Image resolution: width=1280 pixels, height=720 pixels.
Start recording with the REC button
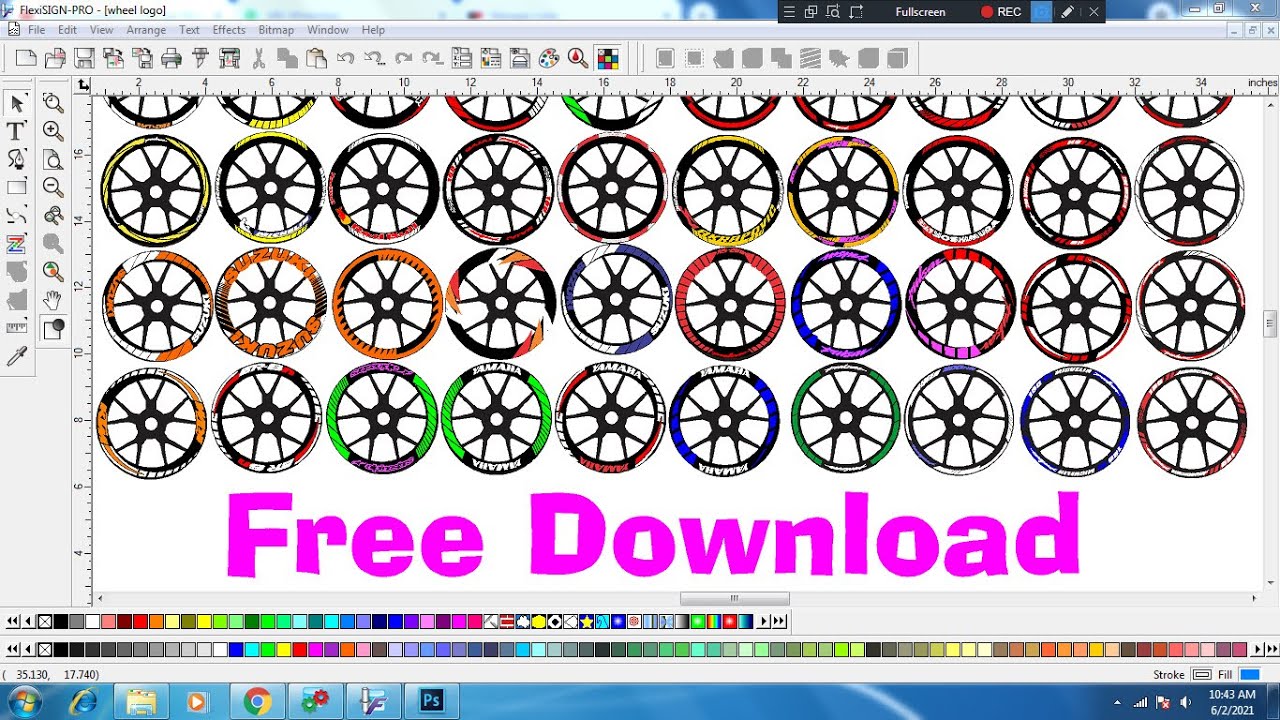coord(1001,12)
